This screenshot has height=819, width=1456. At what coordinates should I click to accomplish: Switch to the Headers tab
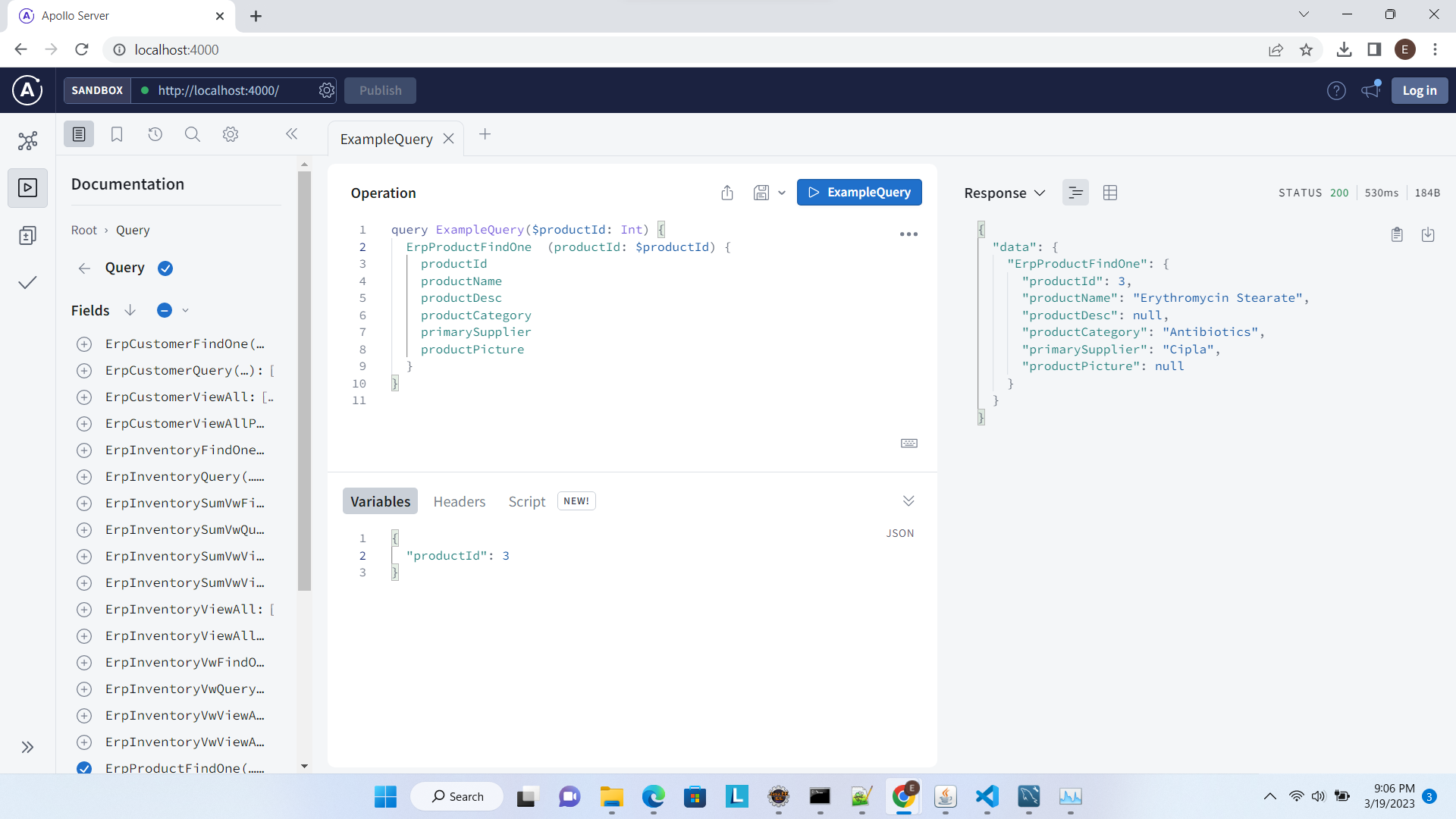(x=459, y=501)
